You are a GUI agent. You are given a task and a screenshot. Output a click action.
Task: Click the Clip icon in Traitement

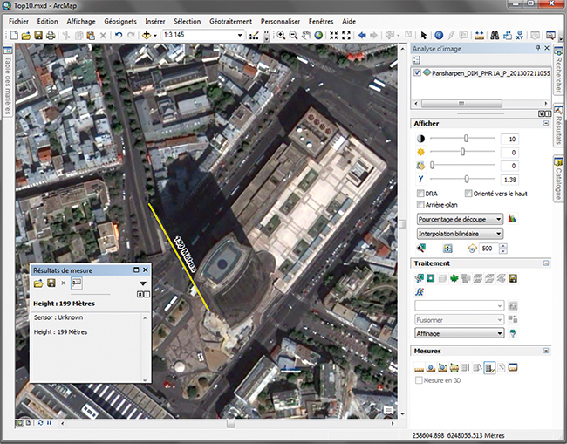pyautogui.click(x=430, y=278)
